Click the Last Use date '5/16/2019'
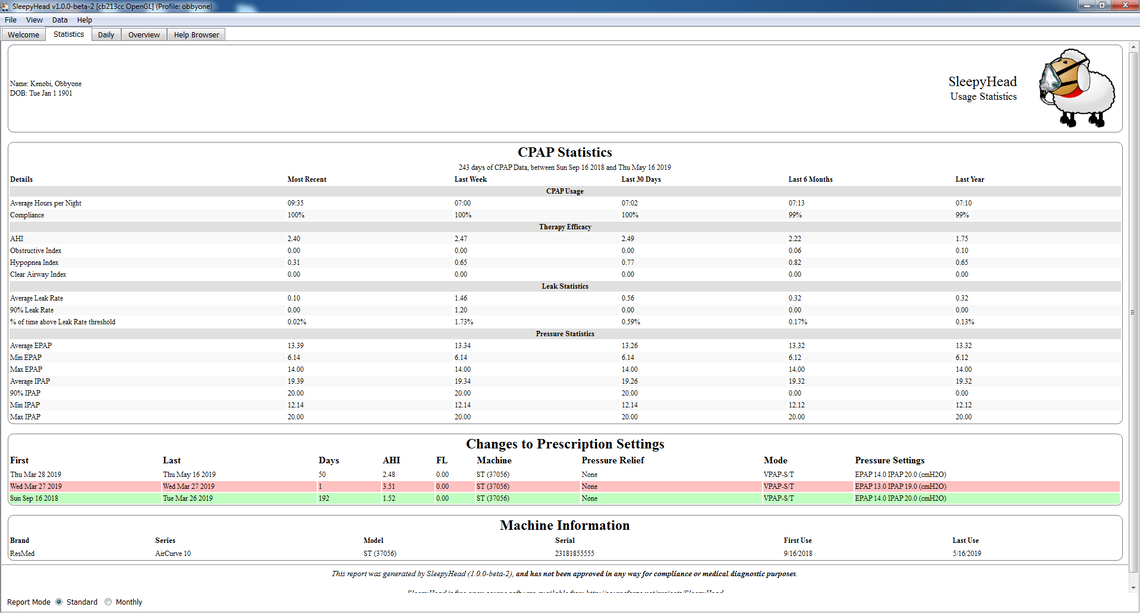Image resolution: width=1140 pixels, height=613 pixels. 967,553
